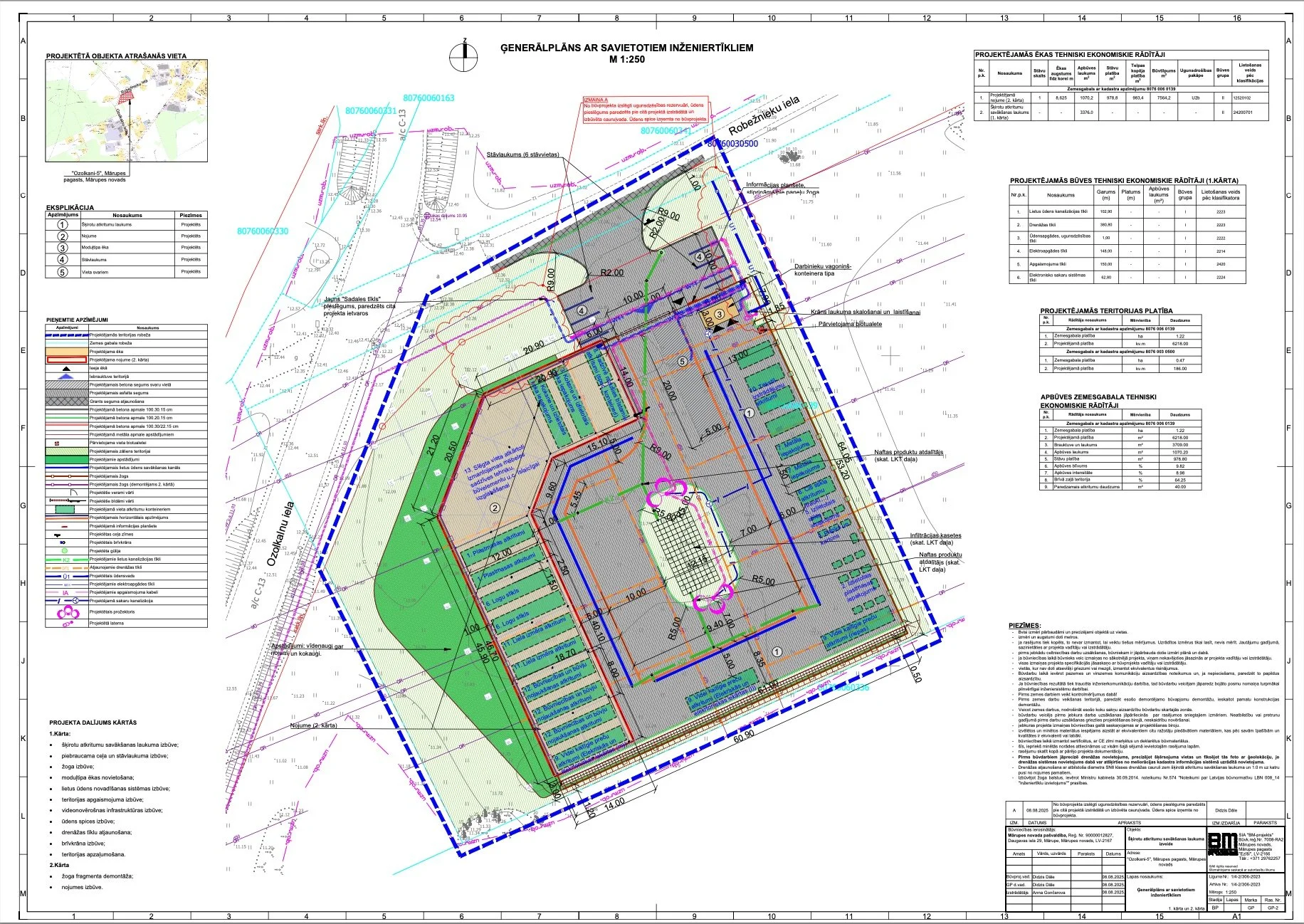Click the projektētā laterna legend icon
Viewport: 1304px width, 924px height.
pos(68,624)
